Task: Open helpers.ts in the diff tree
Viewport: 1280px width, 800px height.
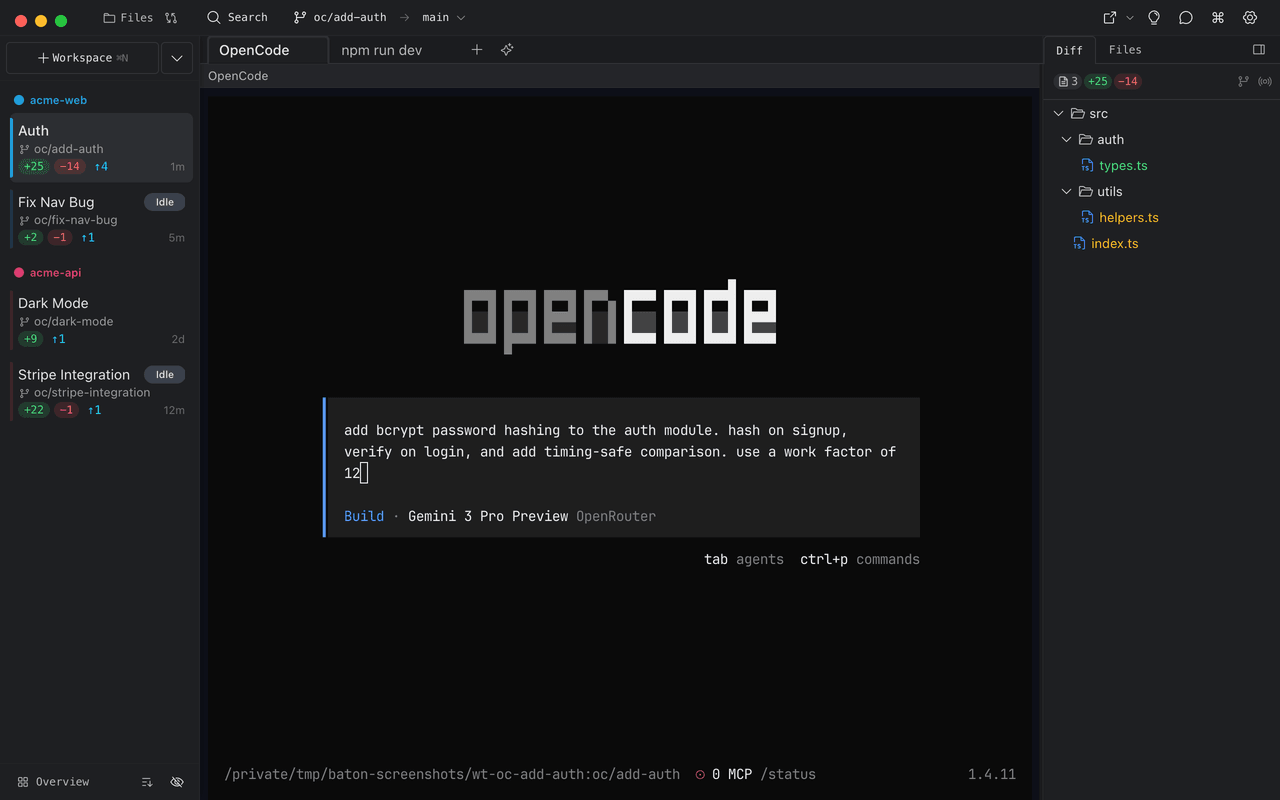Action: pos(1129,218)
